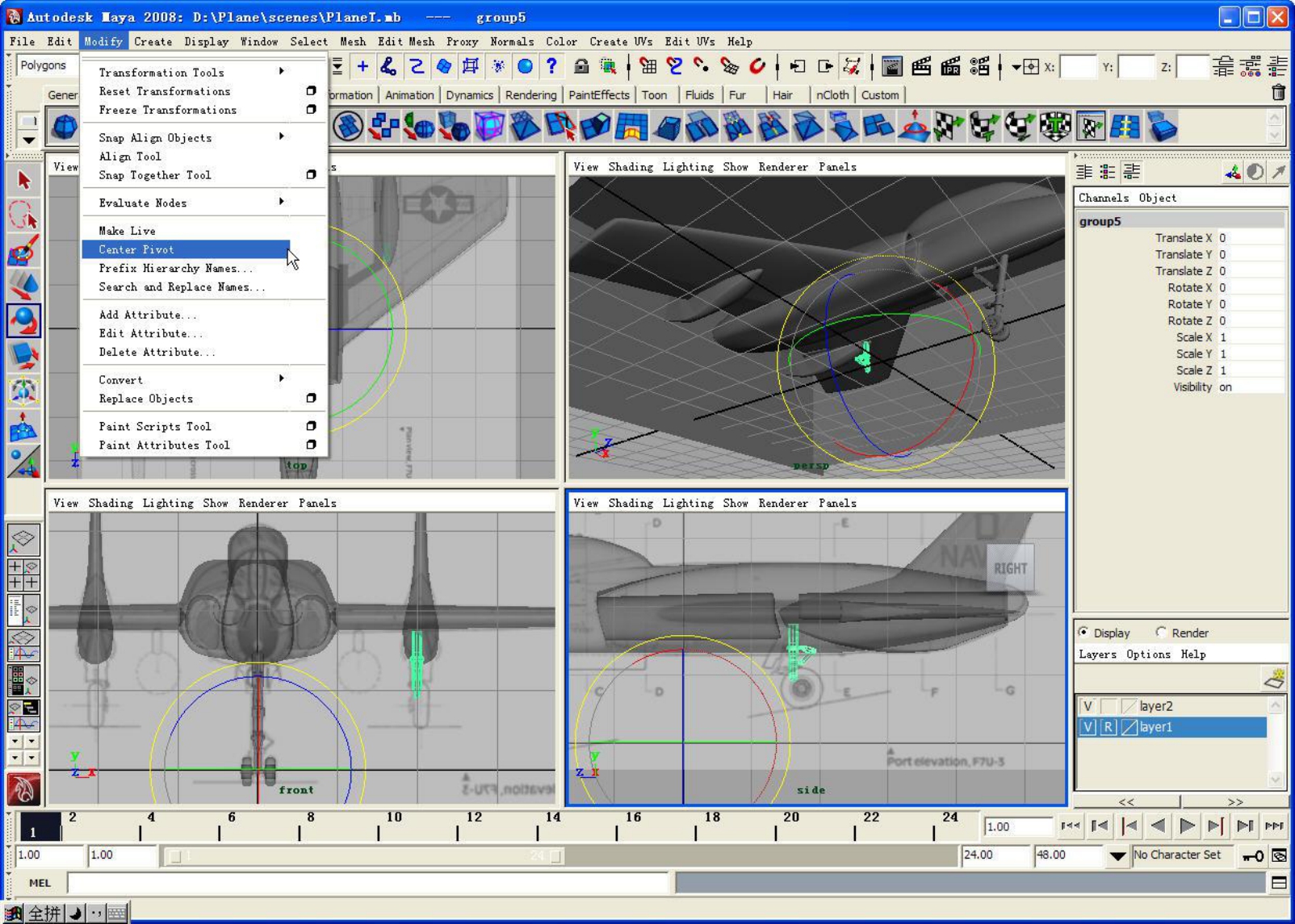Click the Translate X value field
1295x924 pixels.
[1250, 238]
